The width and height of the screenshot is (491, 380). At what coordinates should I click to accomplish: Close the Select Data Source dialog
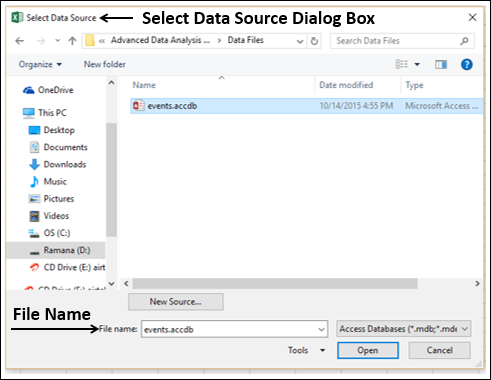(472, 17)
